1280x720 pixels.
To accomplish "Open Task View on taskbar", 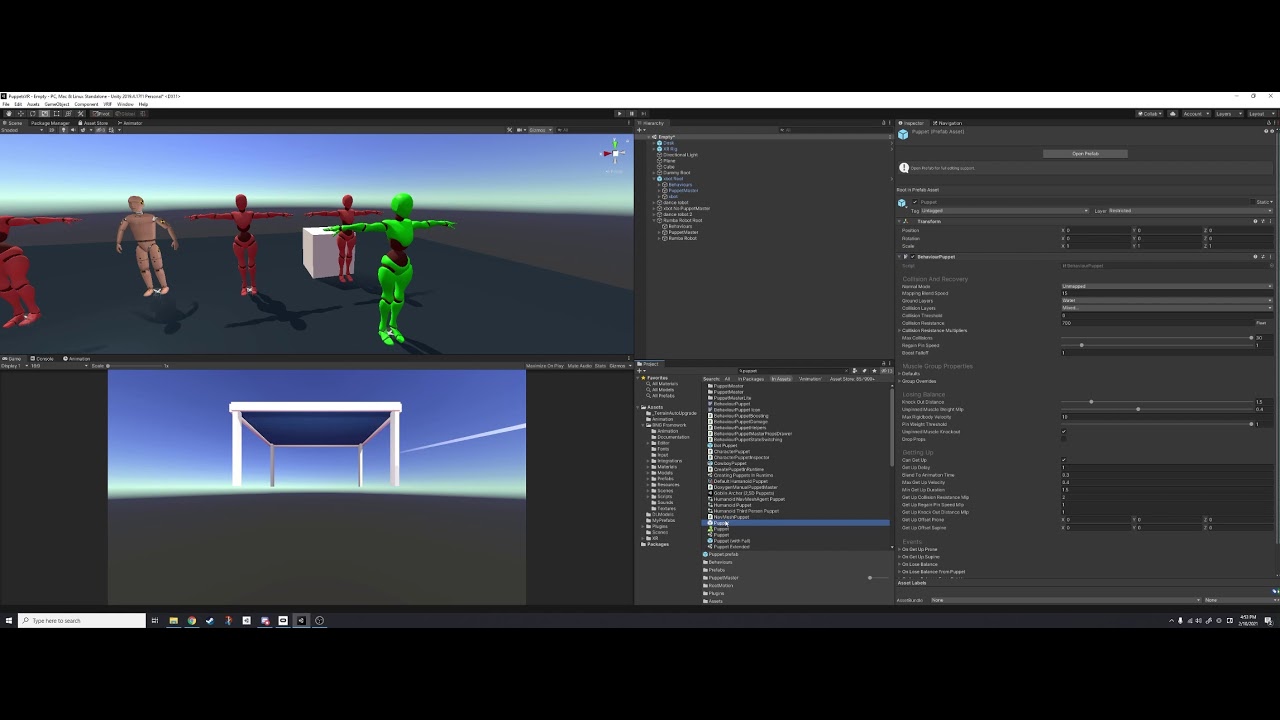I will tap(155, 621).
